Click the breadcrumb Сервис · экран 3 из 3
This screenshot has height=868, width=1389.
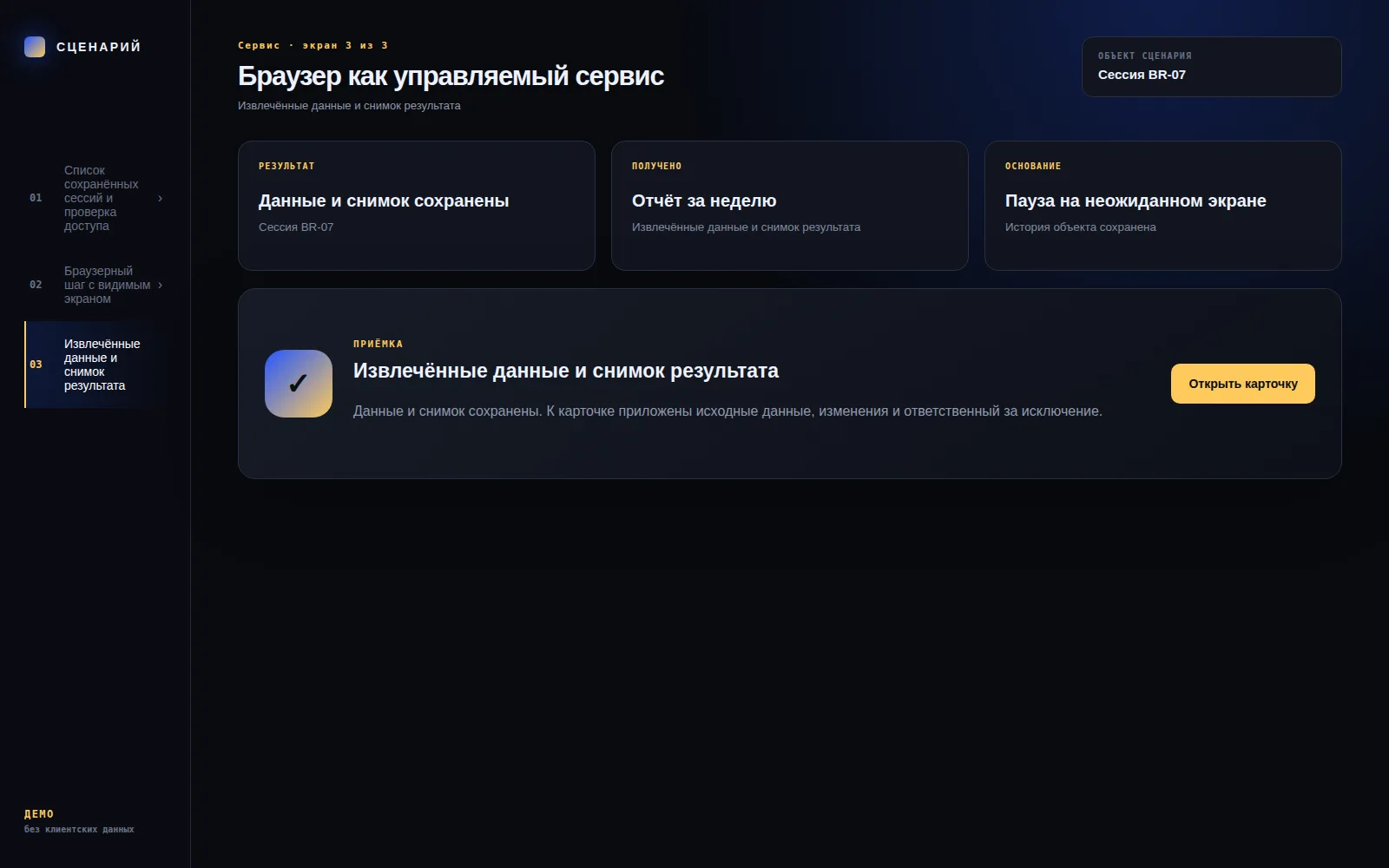[x=313, y=45]
